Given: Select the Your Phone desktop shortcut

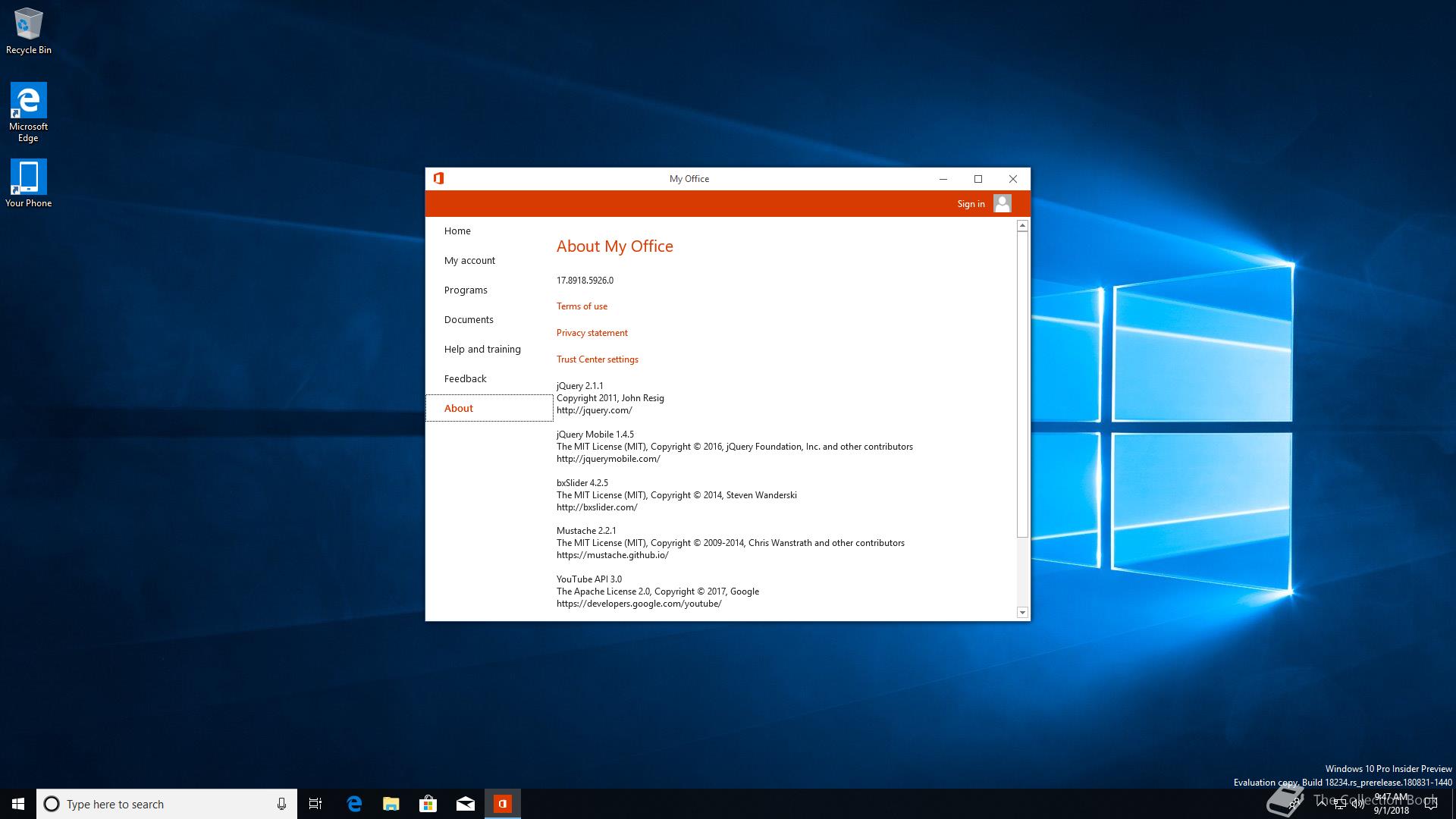Looking at the screenshot, I should (x=28, y=183).
